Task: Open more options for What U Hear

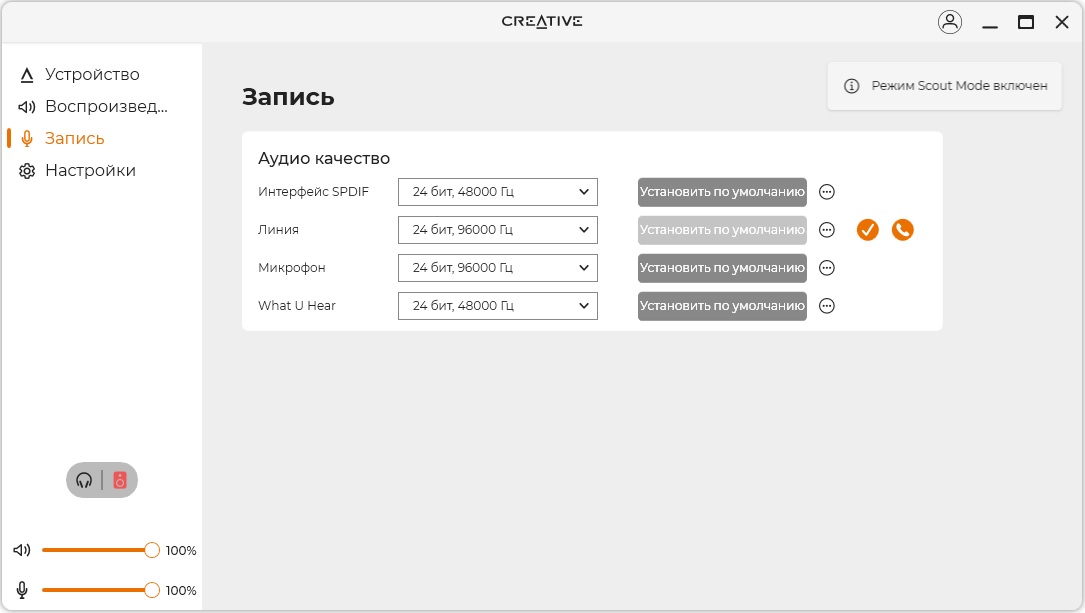Action: (x=827, y=306)
